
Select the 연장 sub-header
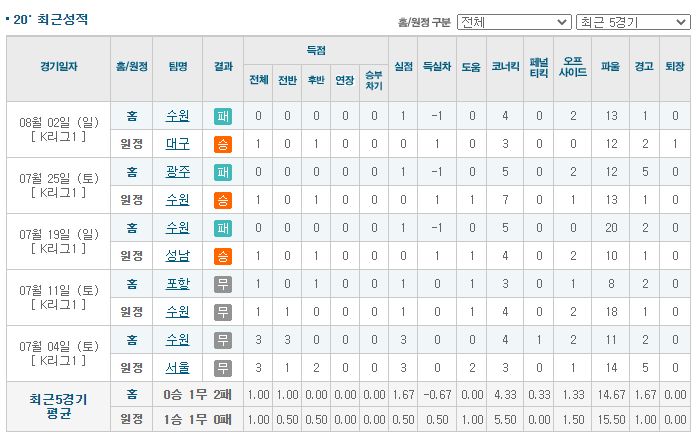[345, 83]
